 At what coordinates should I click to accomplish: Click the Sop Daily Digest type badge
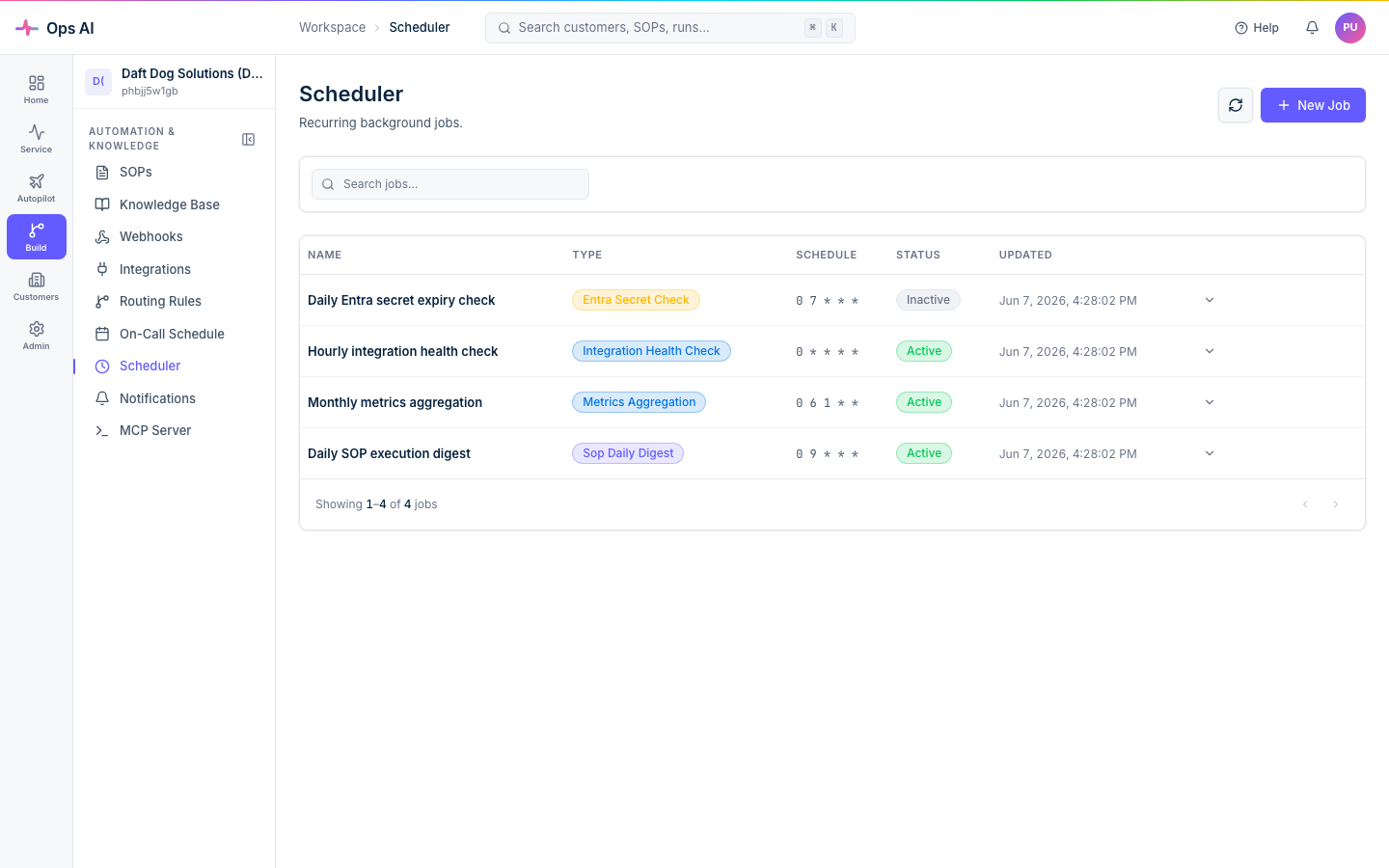(628, 453)
